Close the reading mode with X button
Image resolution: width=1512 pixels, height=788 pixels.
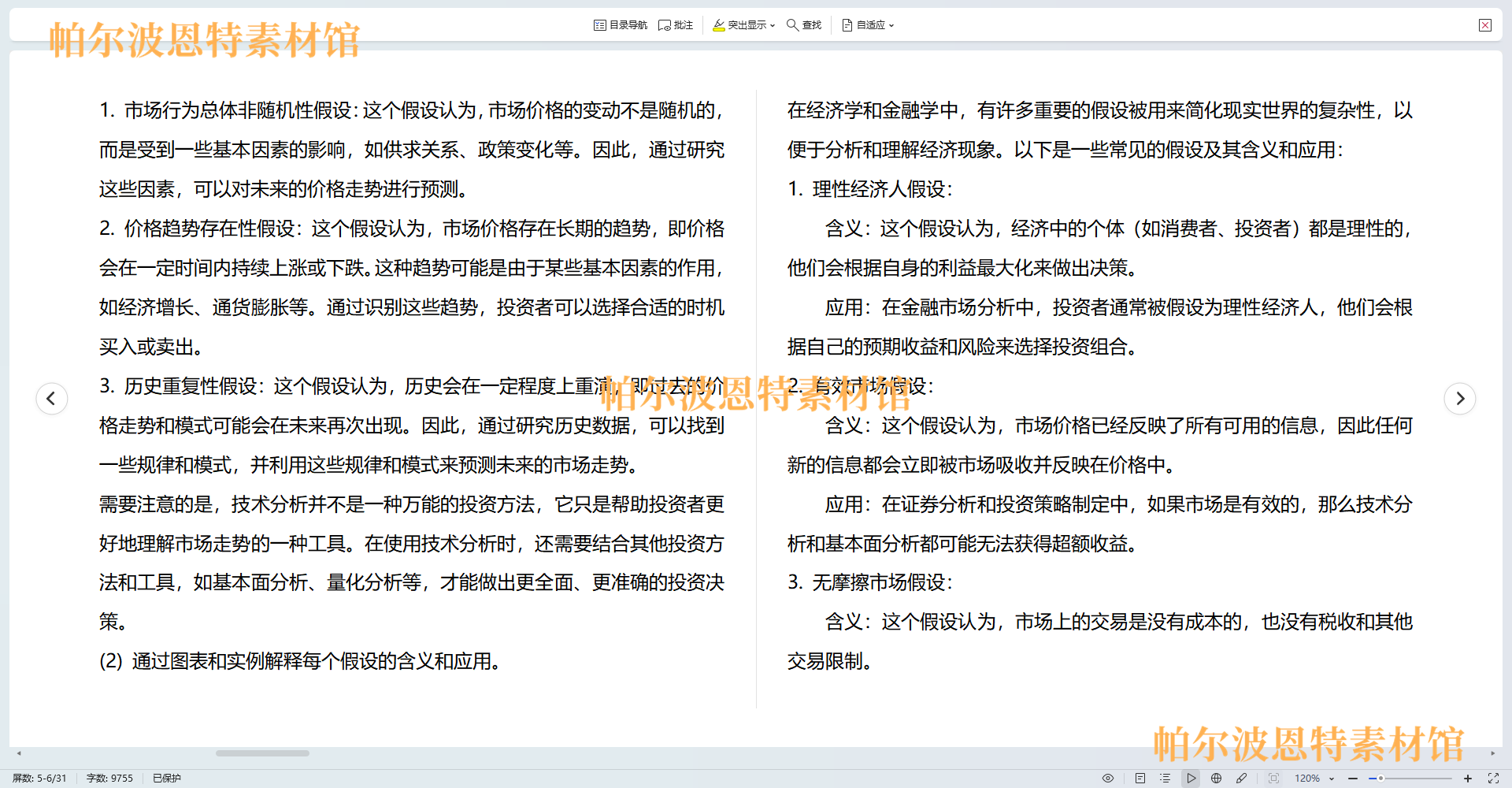coord(1485,25)
